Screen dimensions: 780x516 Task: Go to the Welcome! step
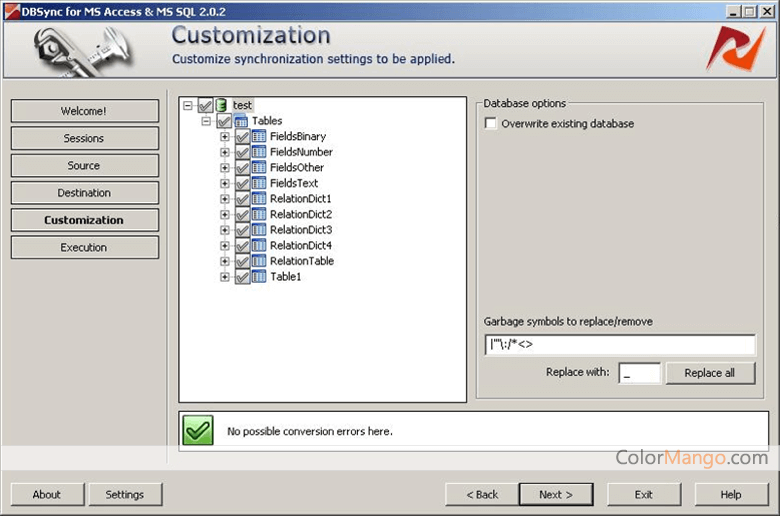(x=85, y=111)
